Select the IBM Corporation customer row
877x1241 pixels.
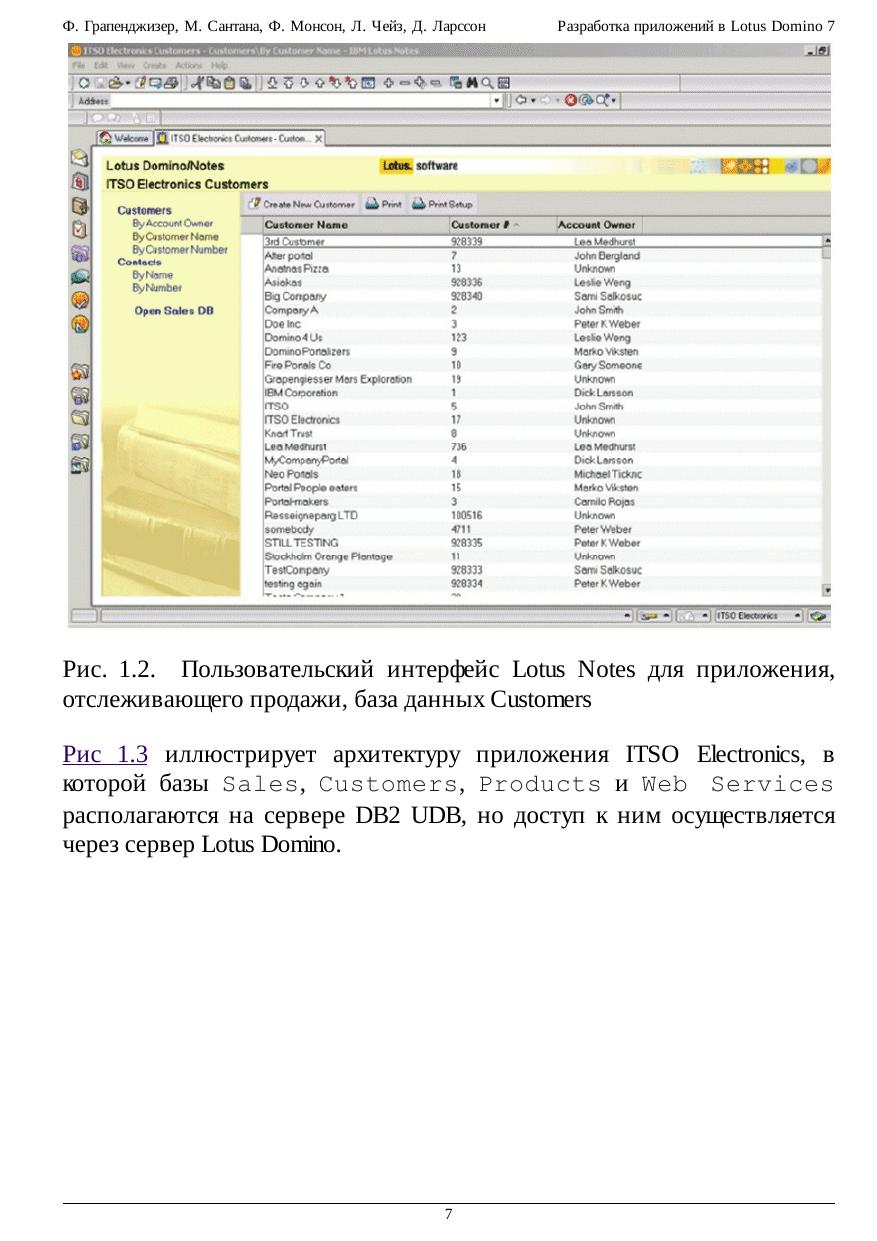point(301,394)
